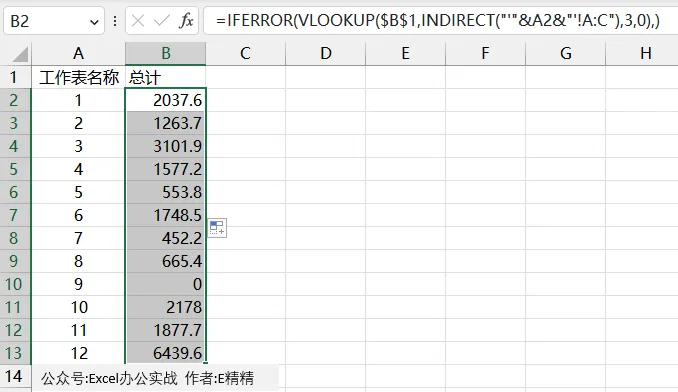Open the Auto Fill Options button

pyautogui.click(x=217, y=228)
